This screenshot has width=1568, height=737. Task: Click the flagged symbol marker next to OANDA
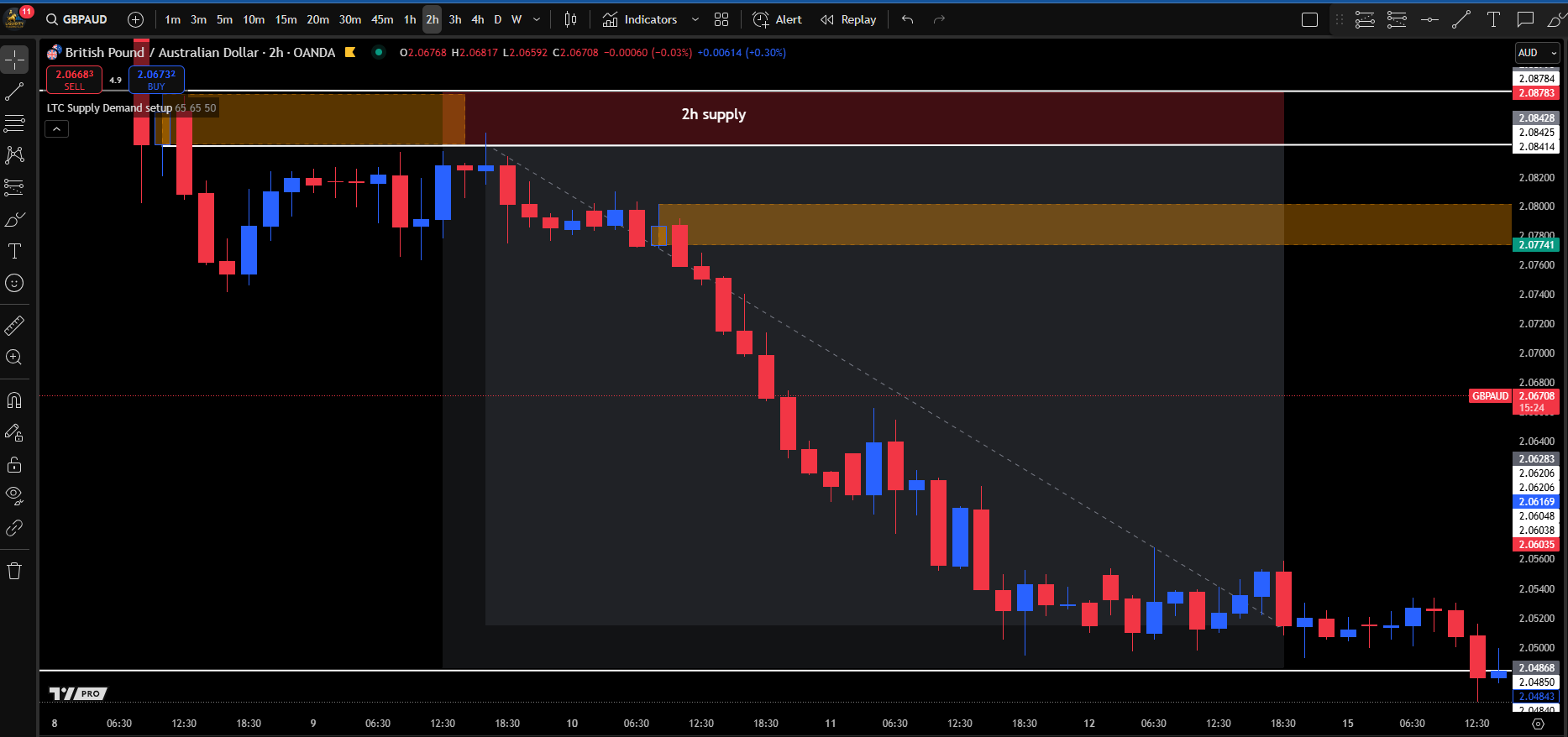point(350,52)
